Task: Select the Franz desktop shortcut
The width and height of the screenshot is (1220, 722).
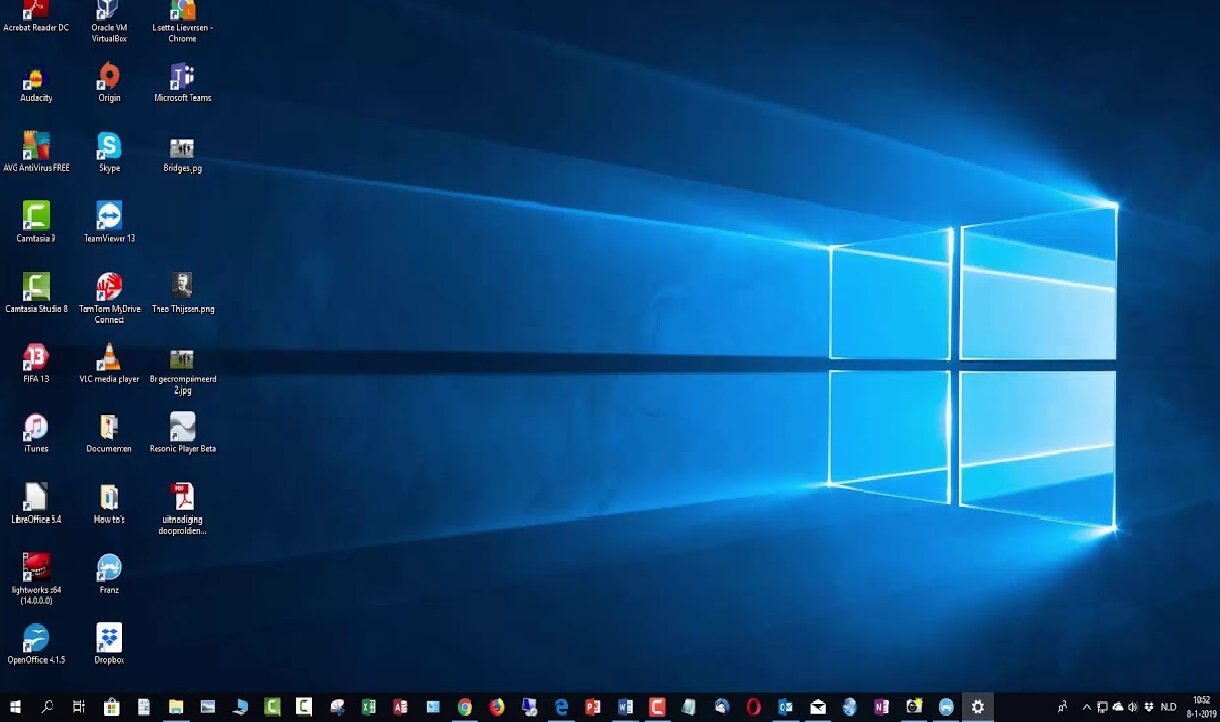Action: (x=109, y=574)
